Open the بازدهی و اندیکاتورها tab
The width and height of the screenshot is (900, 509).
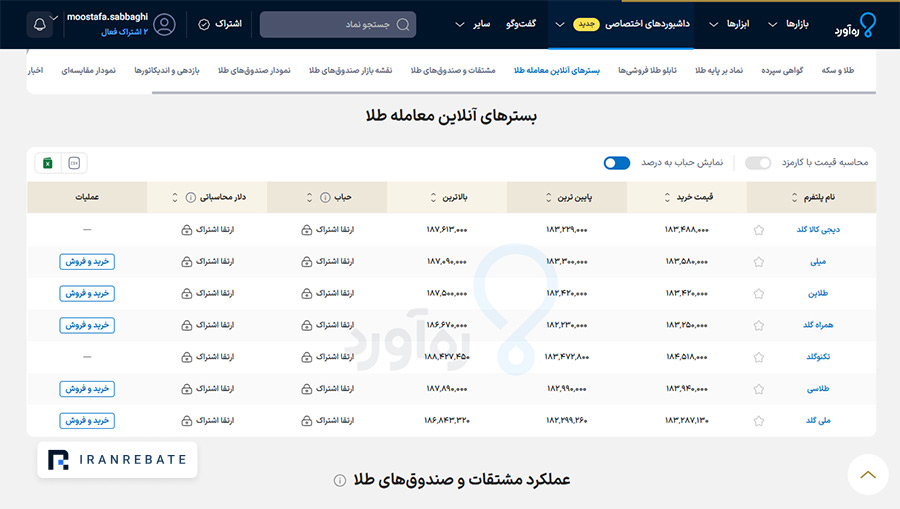pos(166,70)
